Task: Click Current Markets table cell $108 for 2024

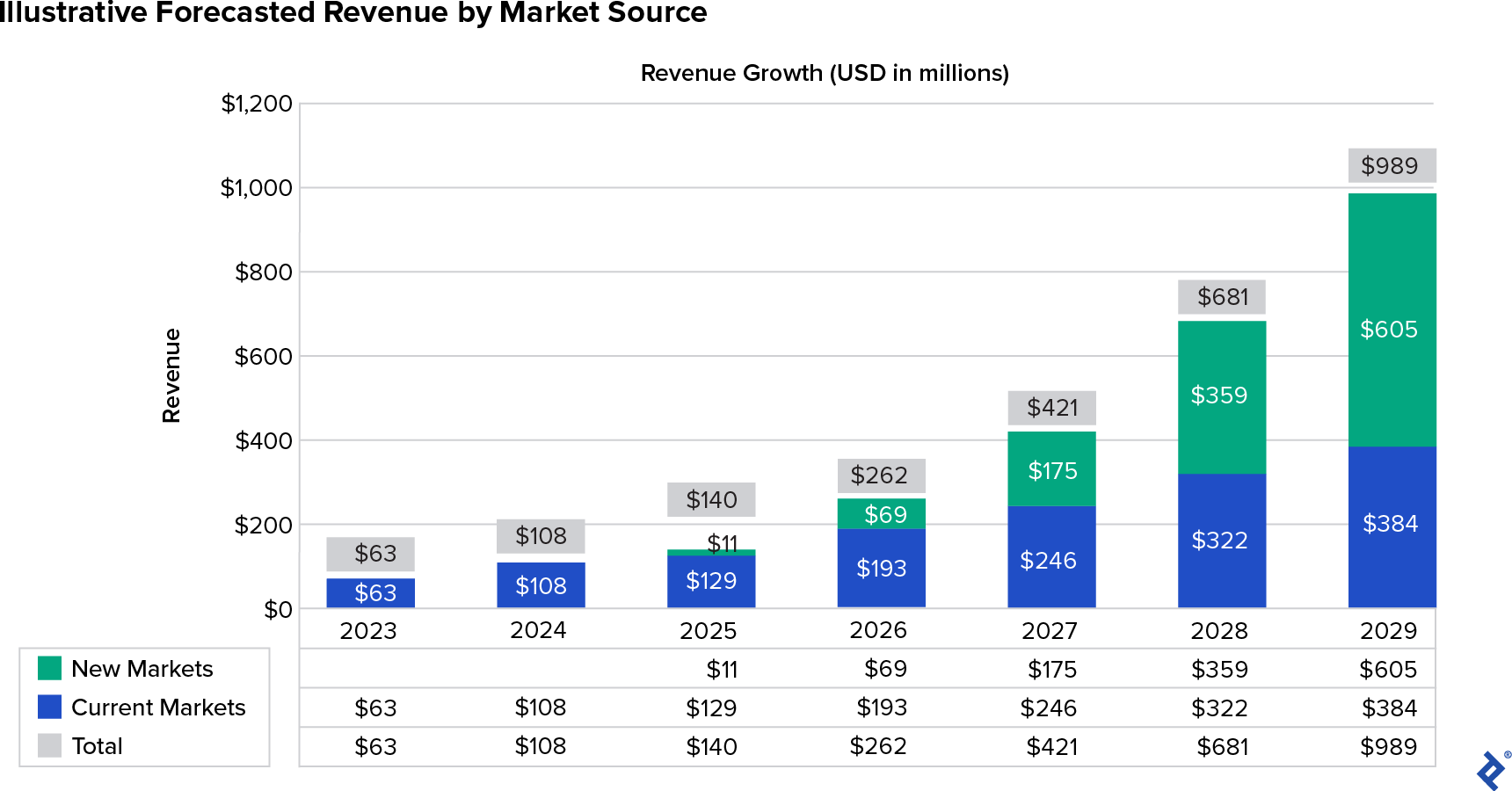Action: (x=541, y=708)
